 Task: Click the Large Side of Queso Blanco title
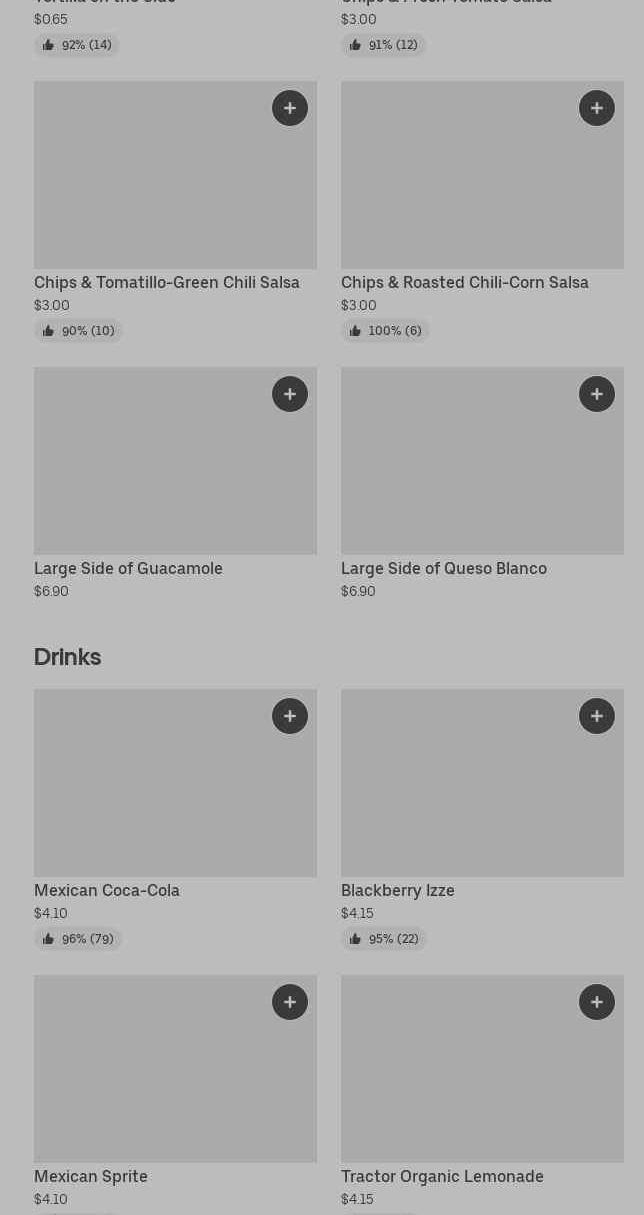click(444, 568)
